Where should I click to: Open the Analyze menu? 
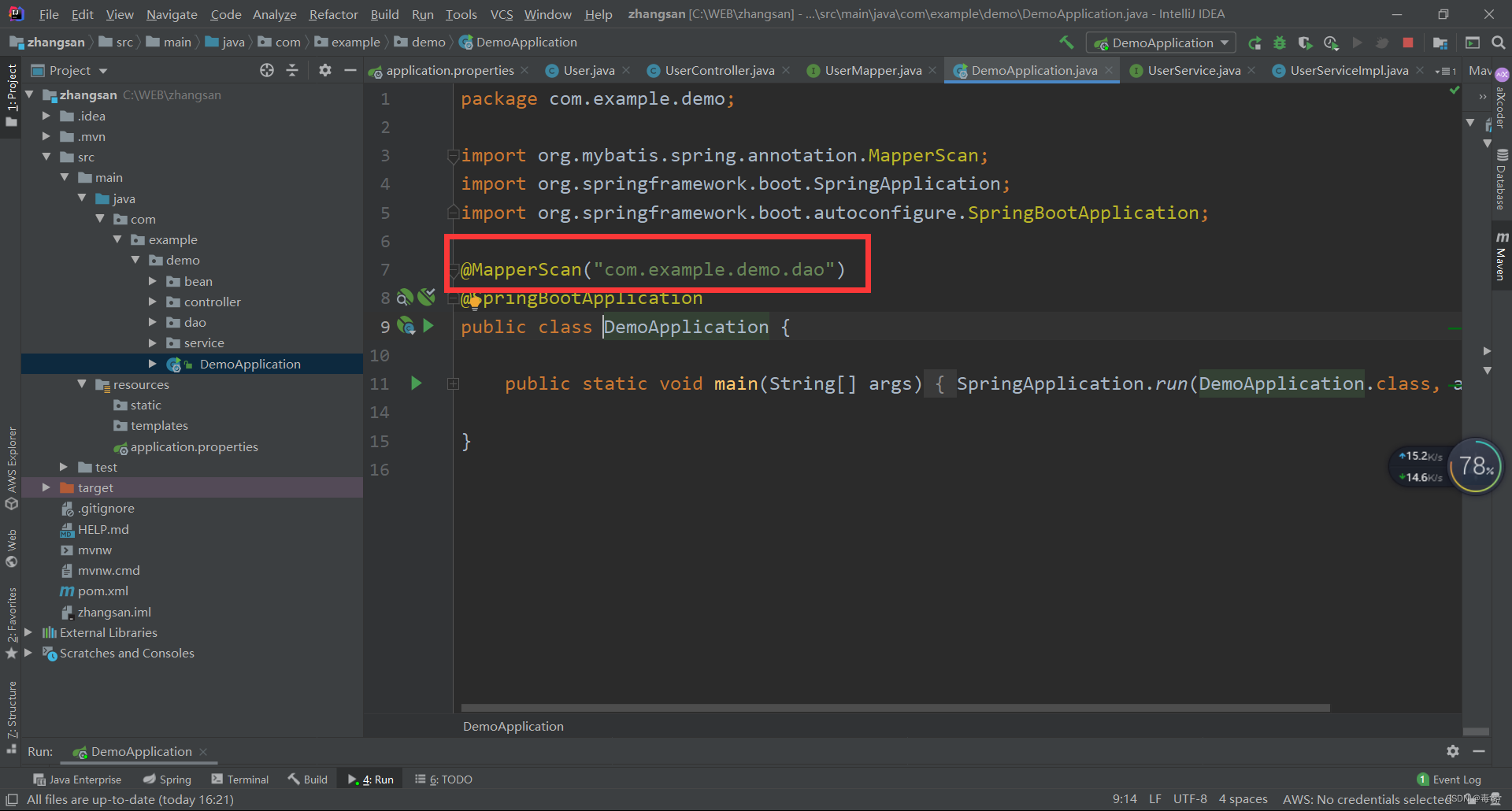[274, 14]
